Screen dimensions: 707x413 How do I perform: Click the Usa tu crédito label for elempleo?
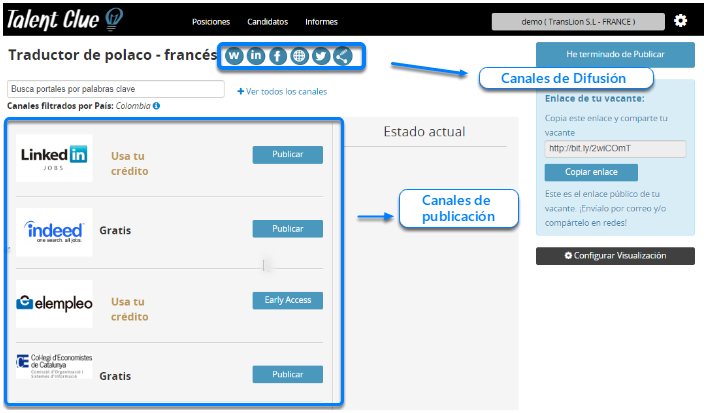pyautogui.click(x=129, y=309)
